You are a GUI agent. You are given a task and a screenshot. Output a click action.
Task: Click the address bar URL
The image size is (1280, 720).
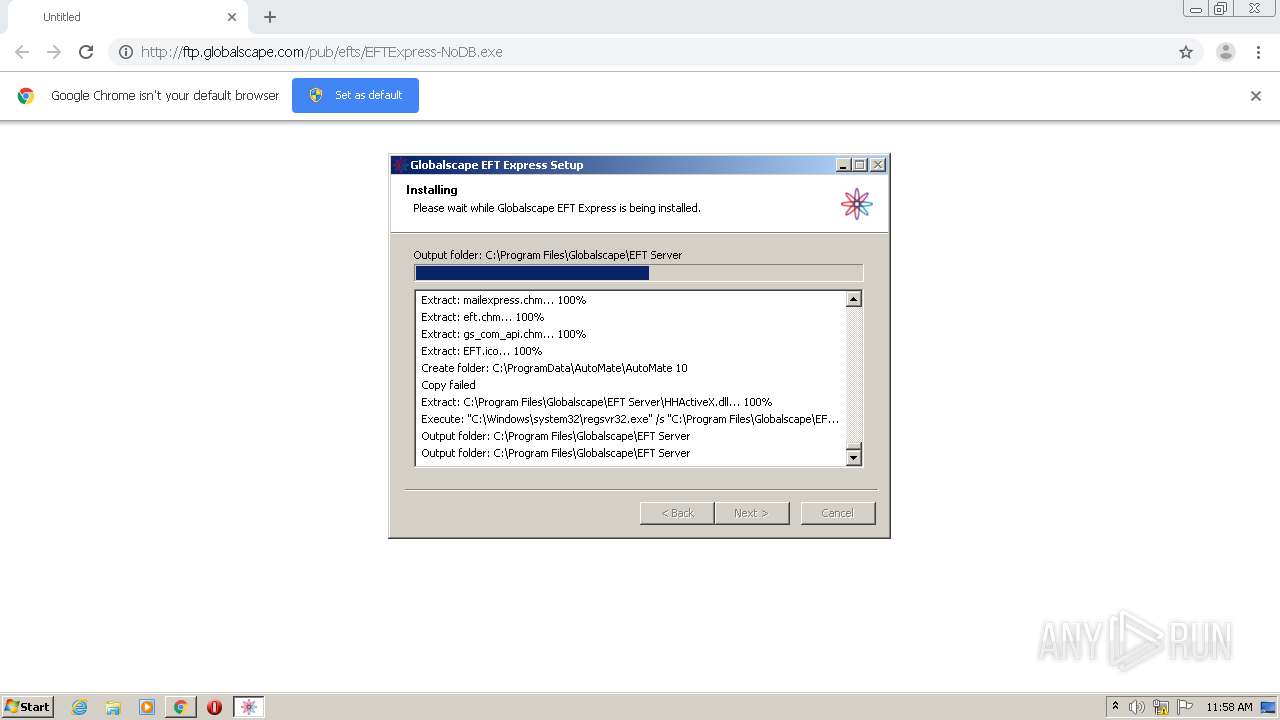(322, 52)
